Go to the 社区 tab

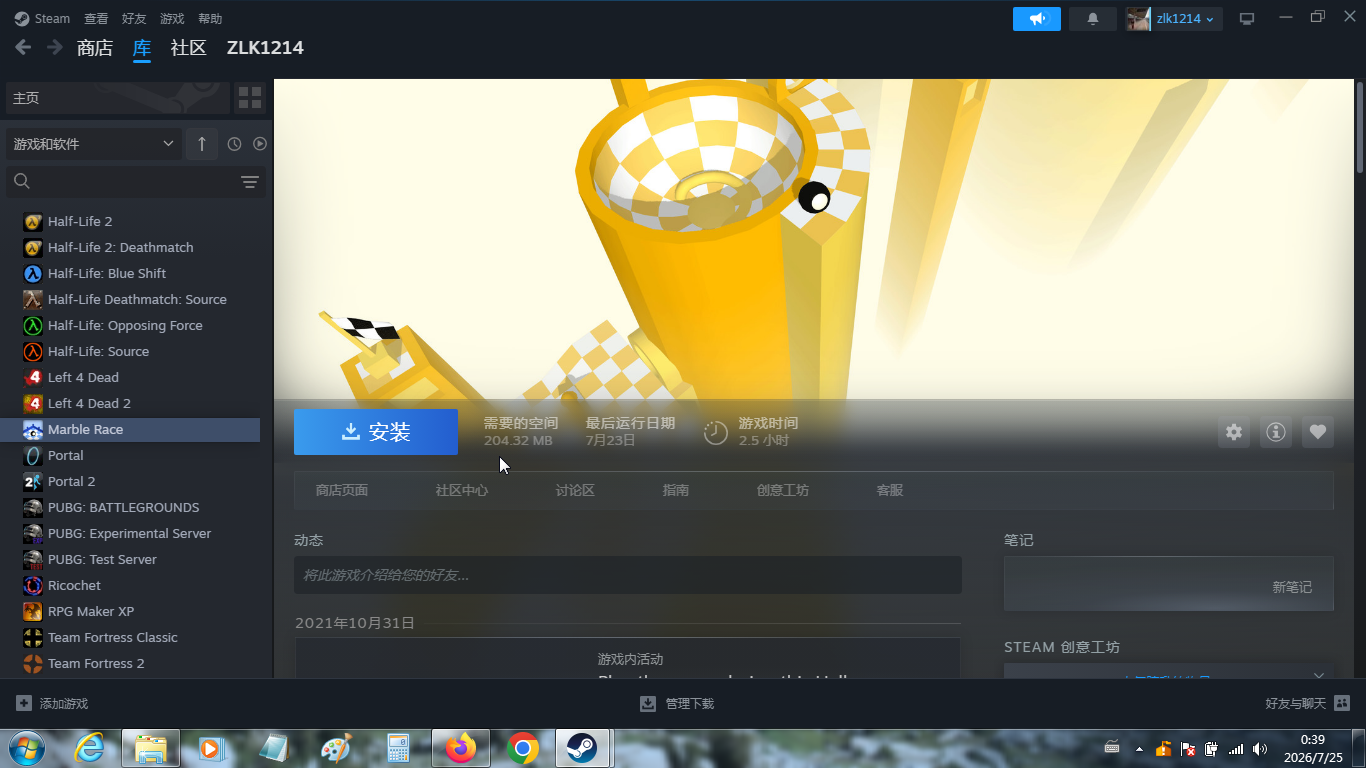[188, 48]
